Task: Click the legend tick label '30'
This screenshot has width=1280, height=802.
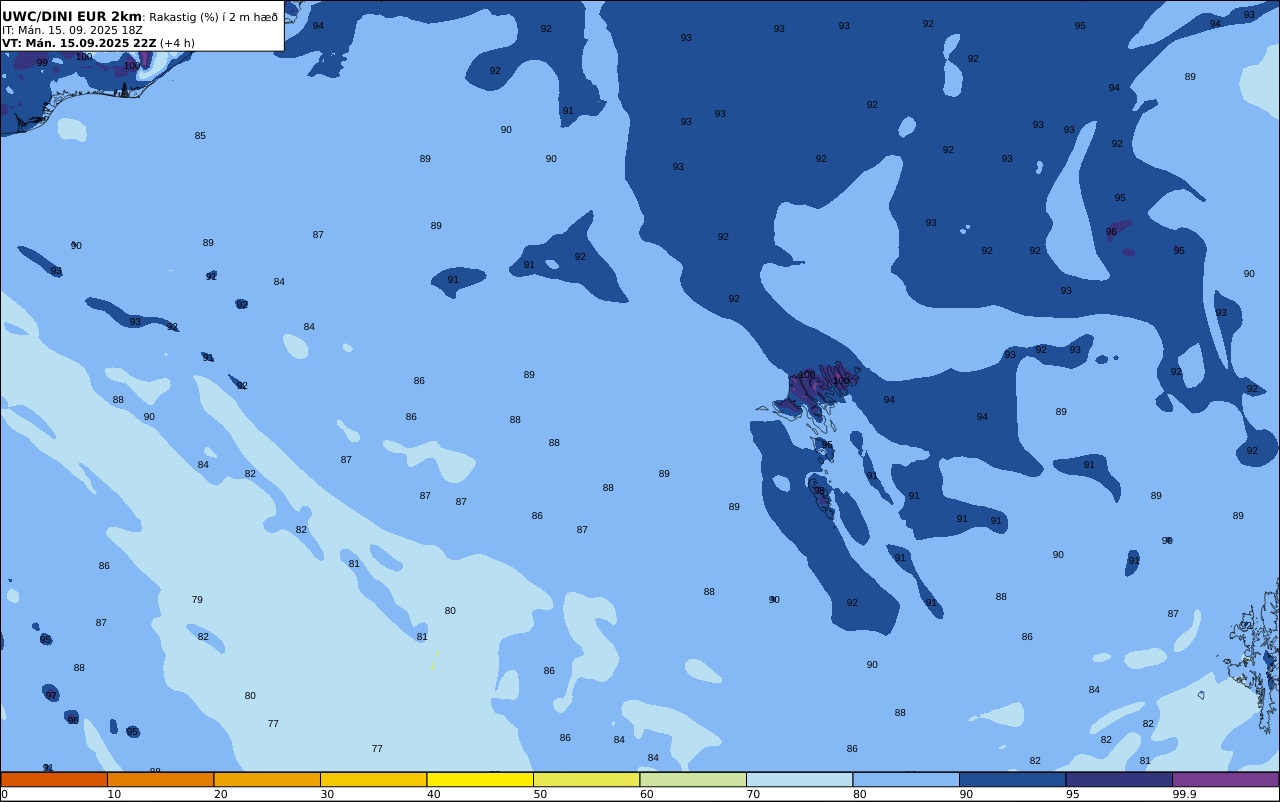Action: [327, 794]
